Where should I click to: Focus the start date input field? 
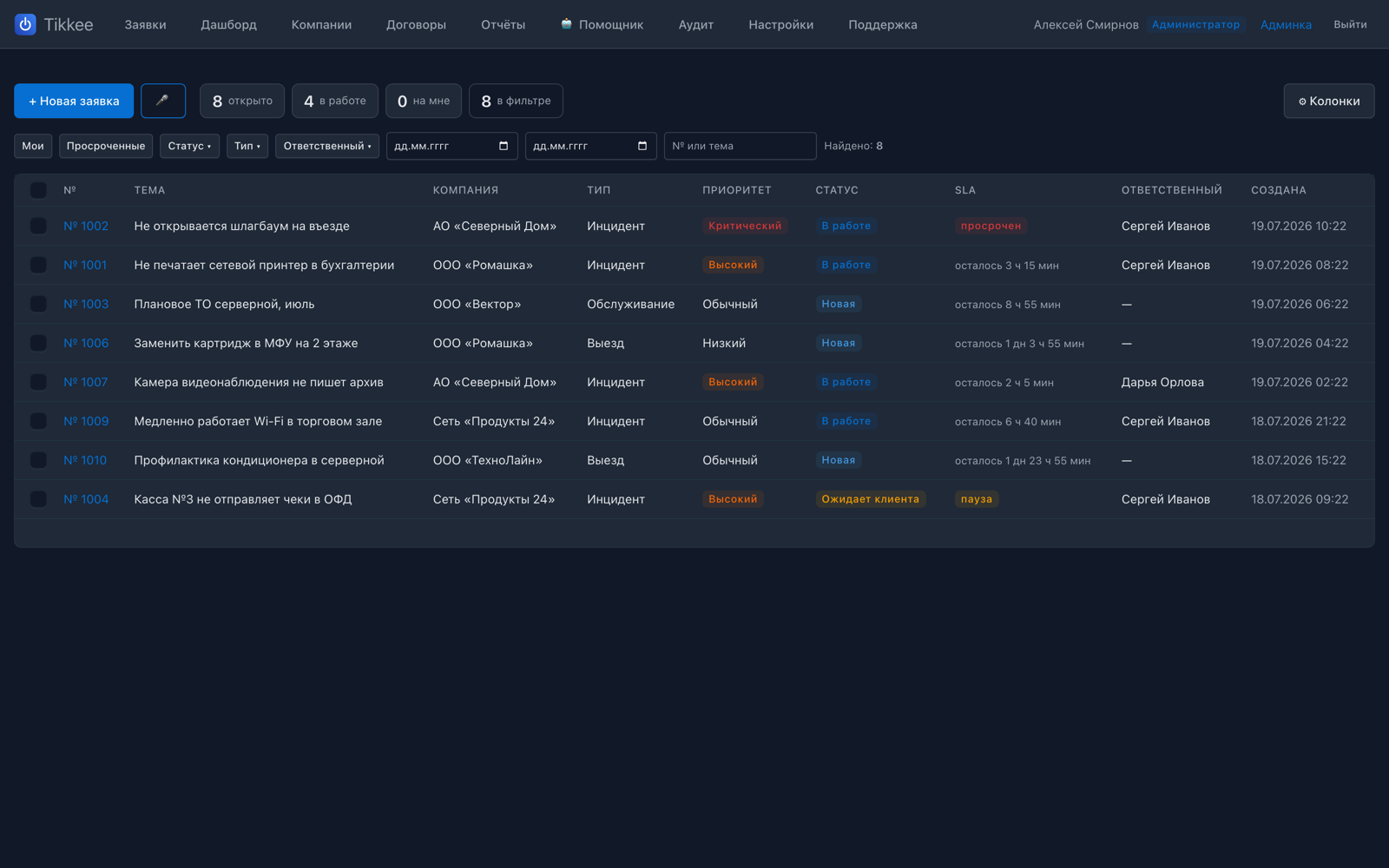(x=452, y=146)
